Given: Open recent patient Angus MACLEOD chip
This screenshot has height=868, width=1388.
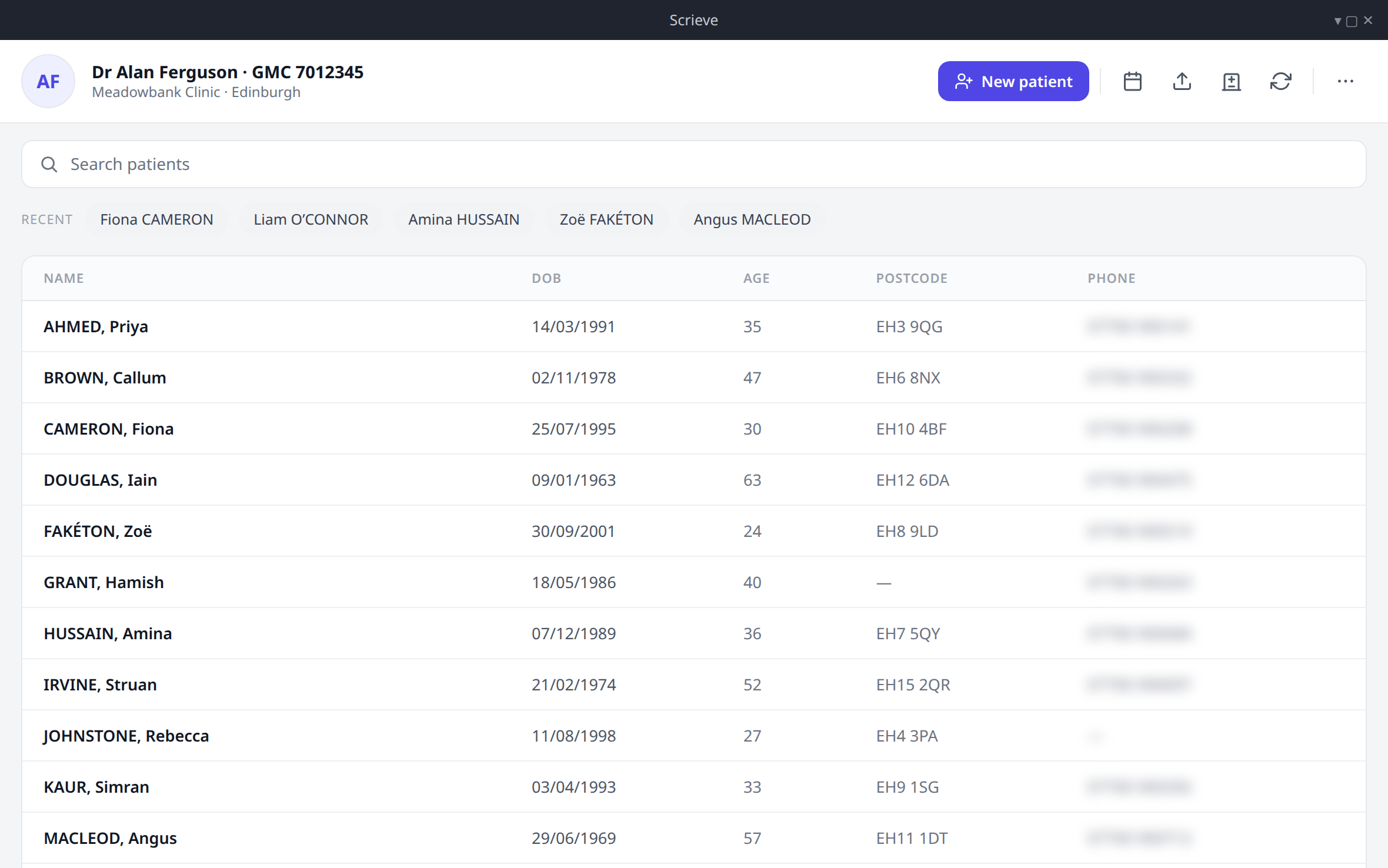Looking at the screenshot, I should point(752,219).
